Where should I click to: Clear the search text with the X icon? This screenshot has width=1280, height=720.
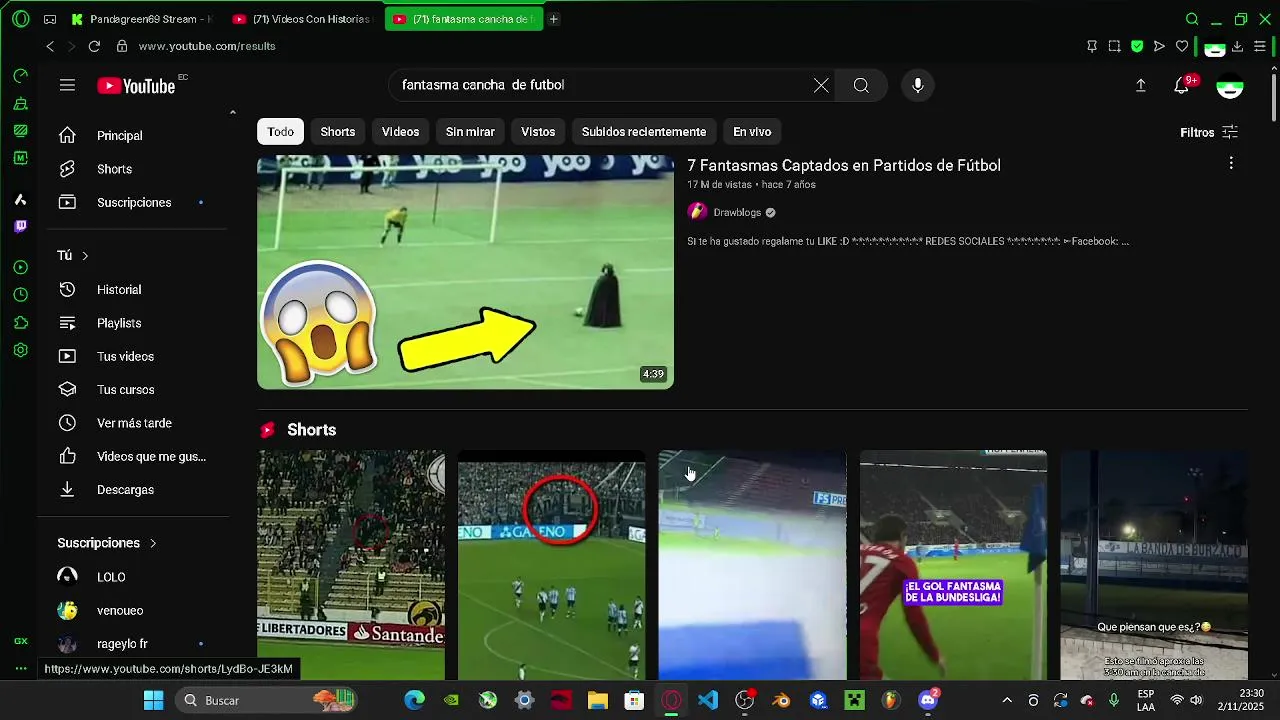point(821,86)
